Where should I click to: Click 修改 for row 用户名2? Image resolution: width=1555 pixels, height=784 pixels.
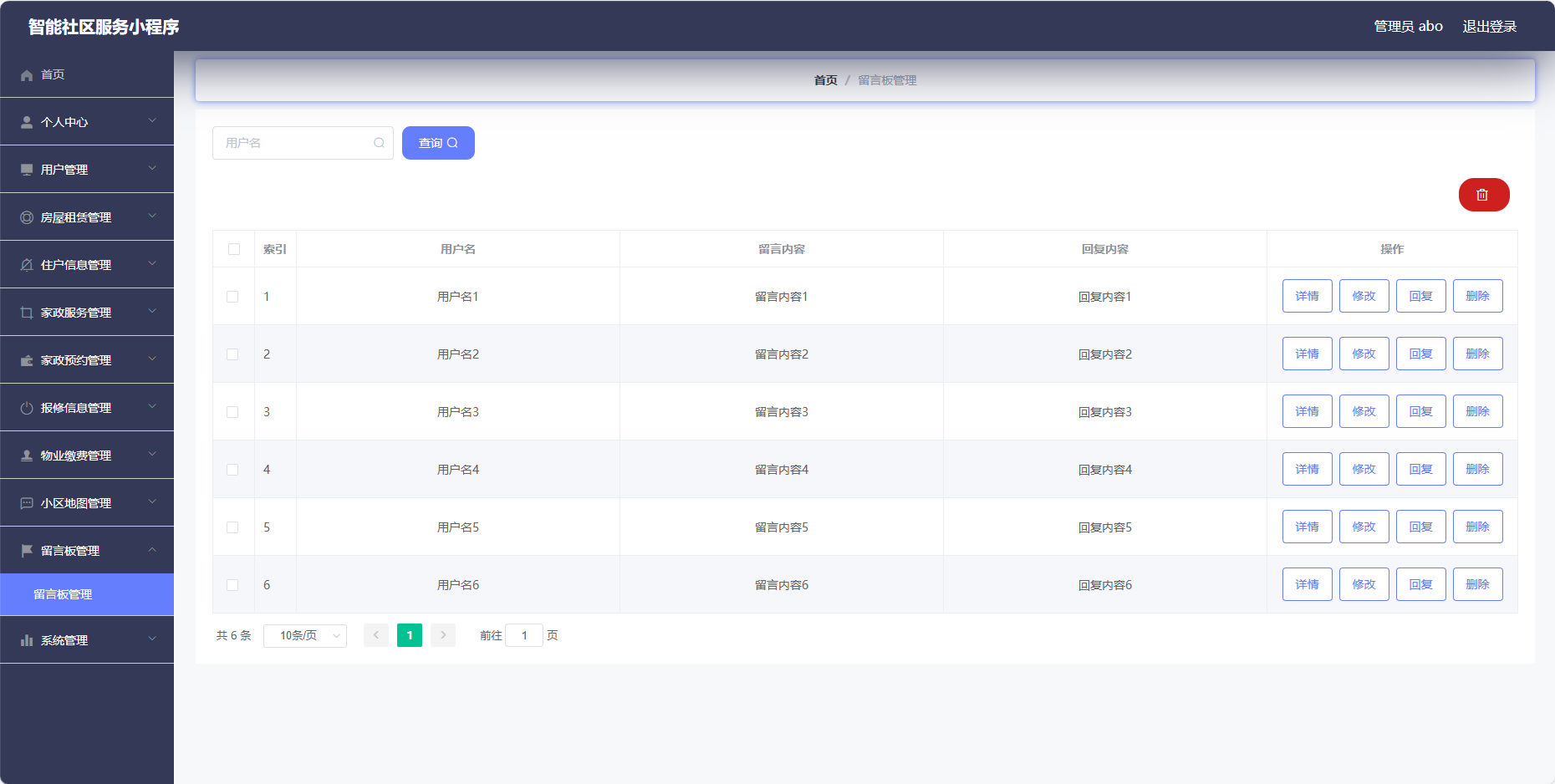[1364, 354]
